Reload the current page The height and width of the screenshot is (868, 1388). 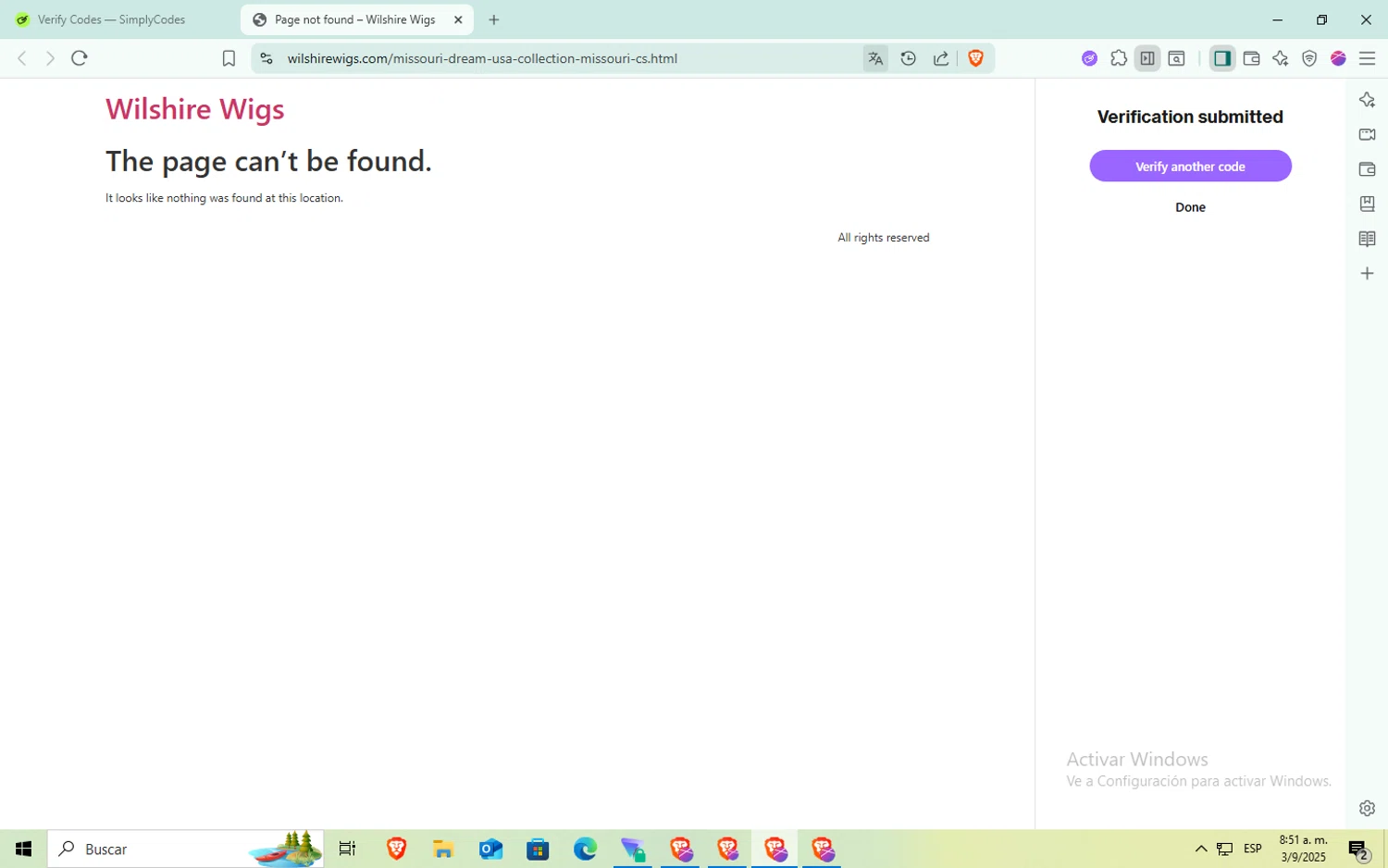(80, 58)
